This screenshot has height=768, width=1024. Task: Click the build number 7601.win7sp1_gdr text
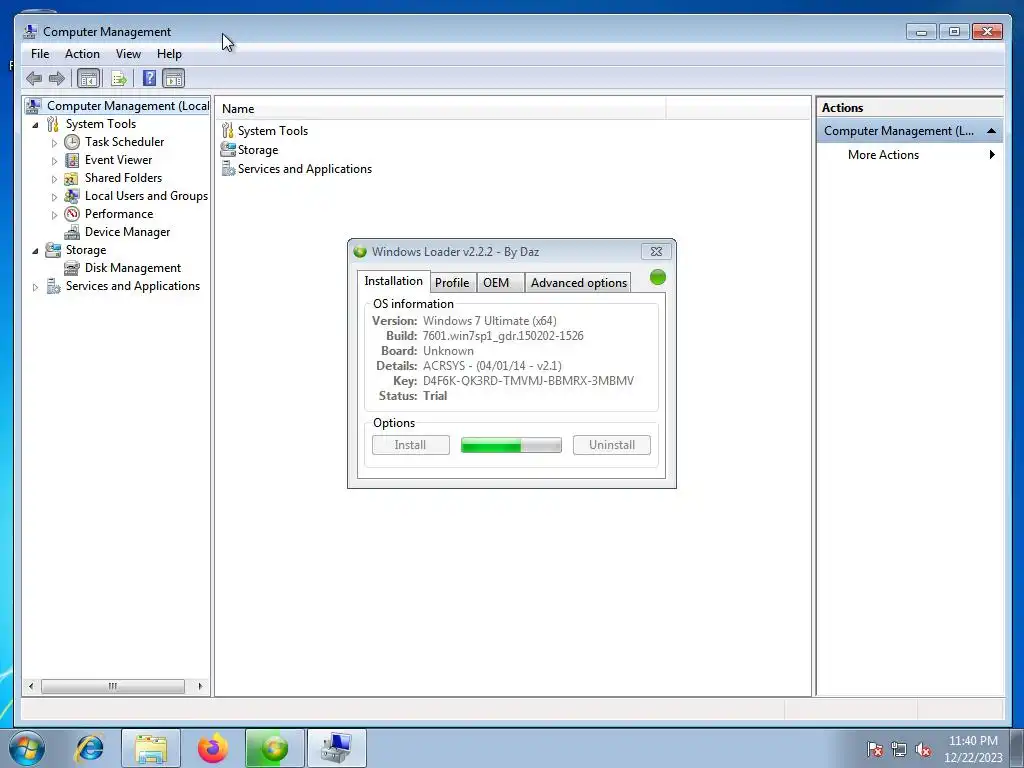[503, 336]
